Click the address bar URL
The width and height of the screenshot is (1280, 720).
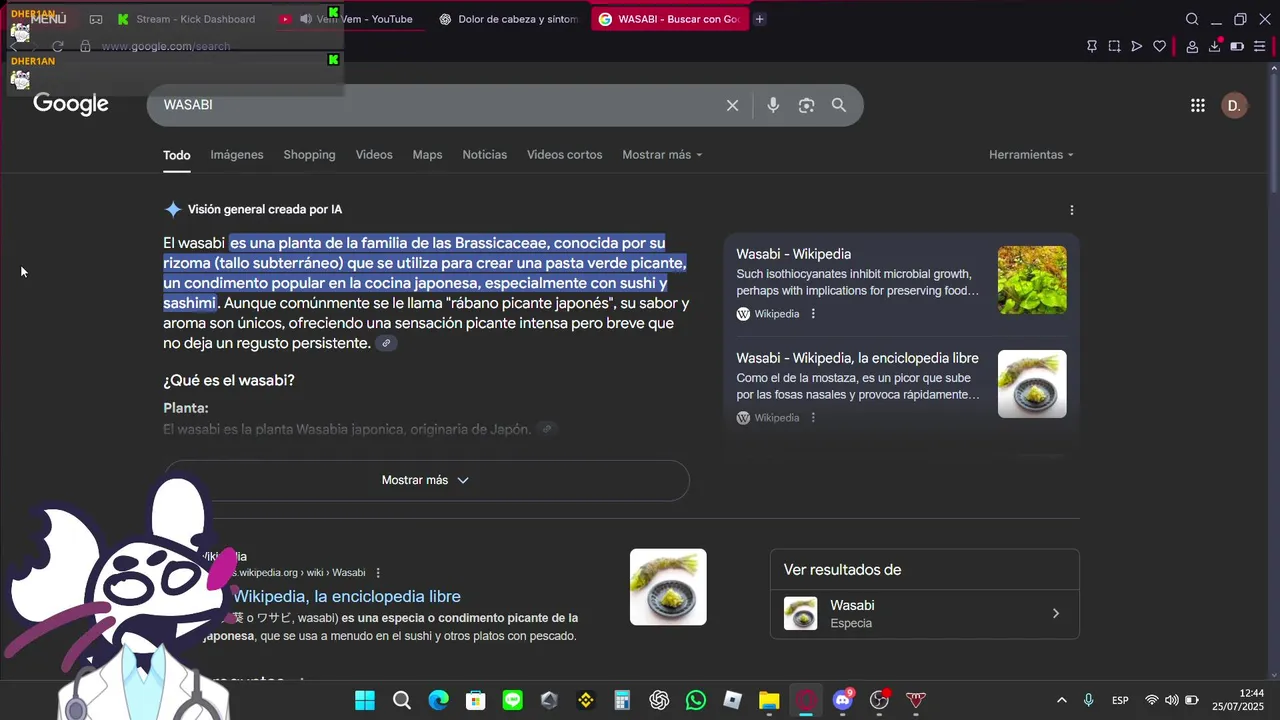click(x=166, y=46)
